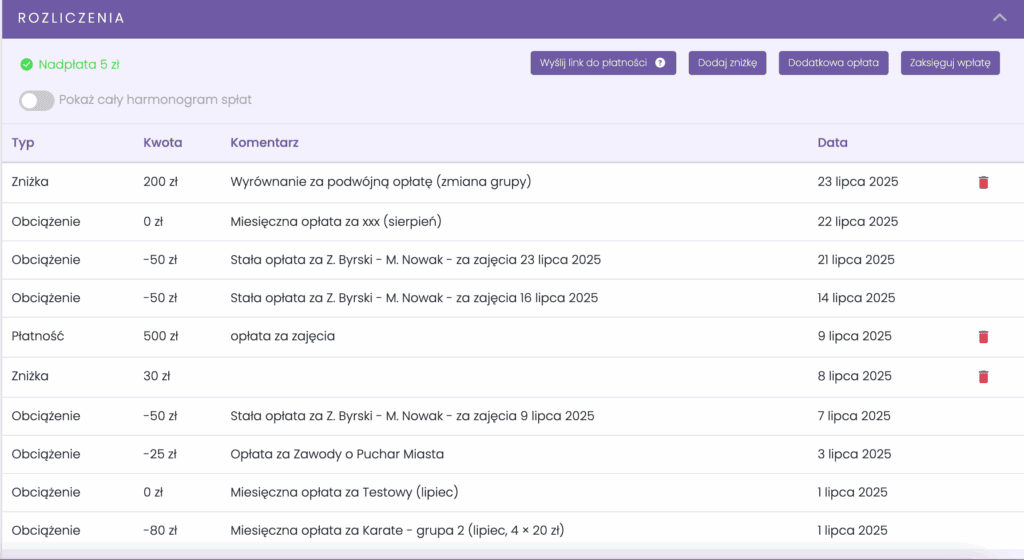The height and width of the screenshot is (560, 1024).
Task: Click the green Nadpłata checkmark icon
Action: tap(26, 65)
